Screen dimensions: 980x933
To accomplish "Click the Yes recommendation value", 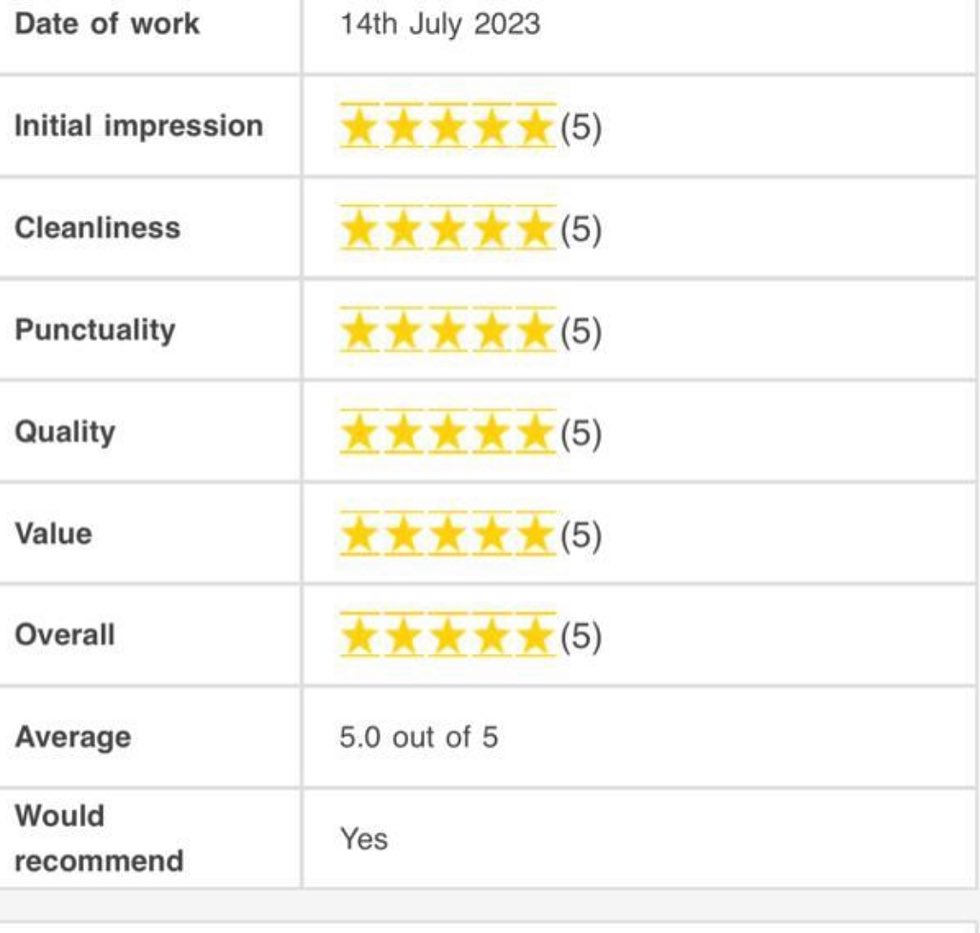I will pos(363,839).
